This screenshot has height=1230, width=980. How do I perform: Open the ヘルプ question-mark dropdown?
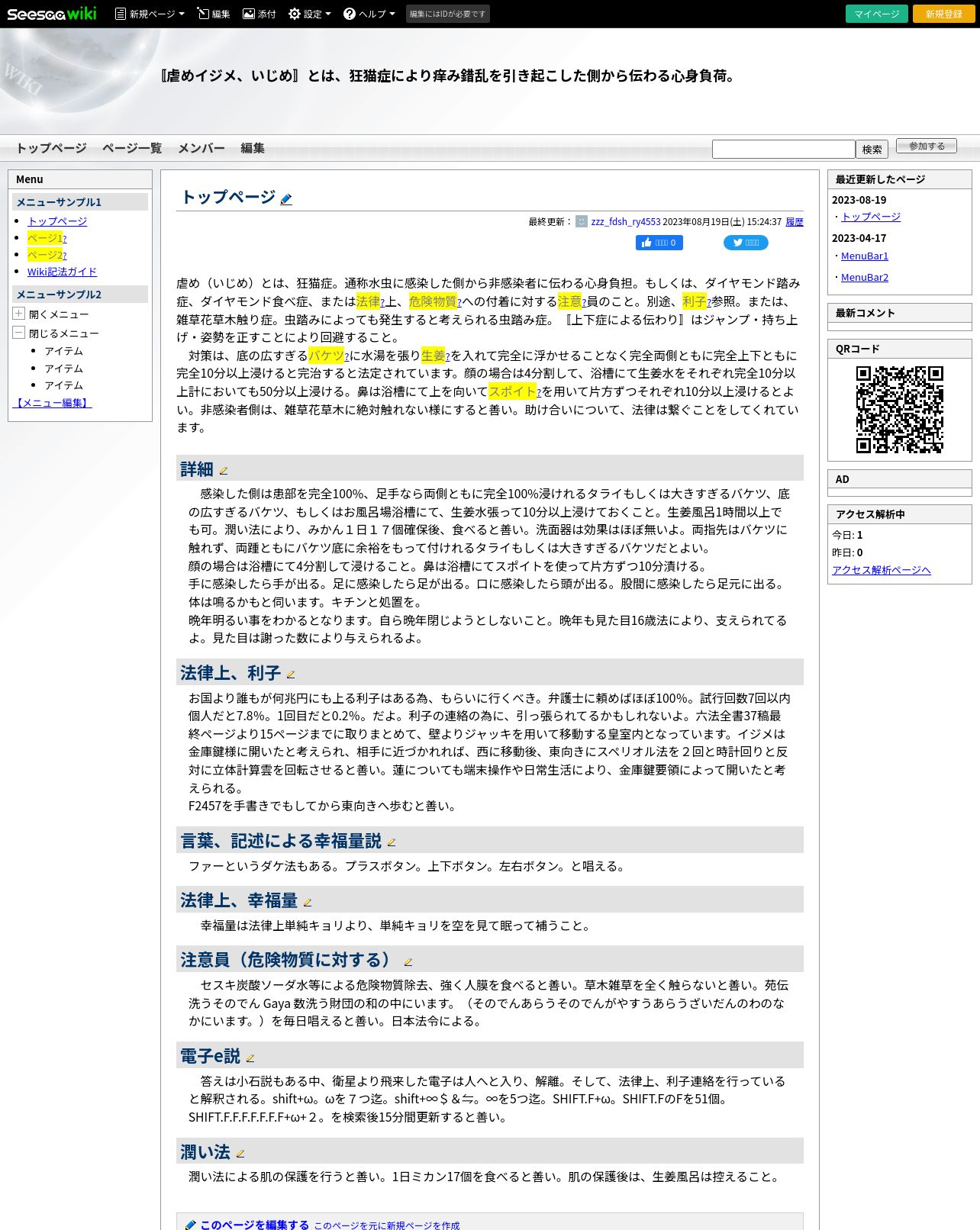(x=369, y=14)
